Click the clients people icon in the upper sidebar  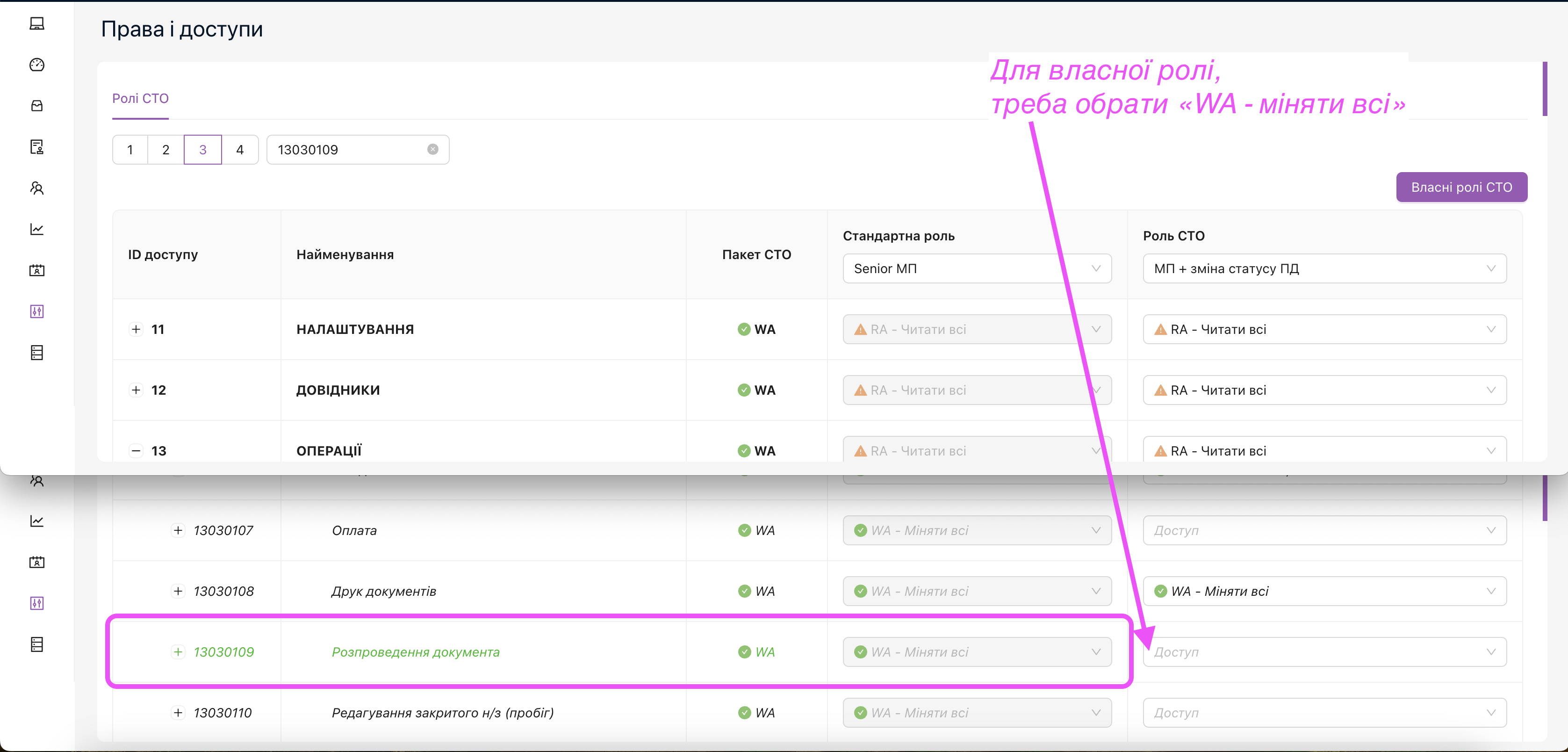coord(36,188)
